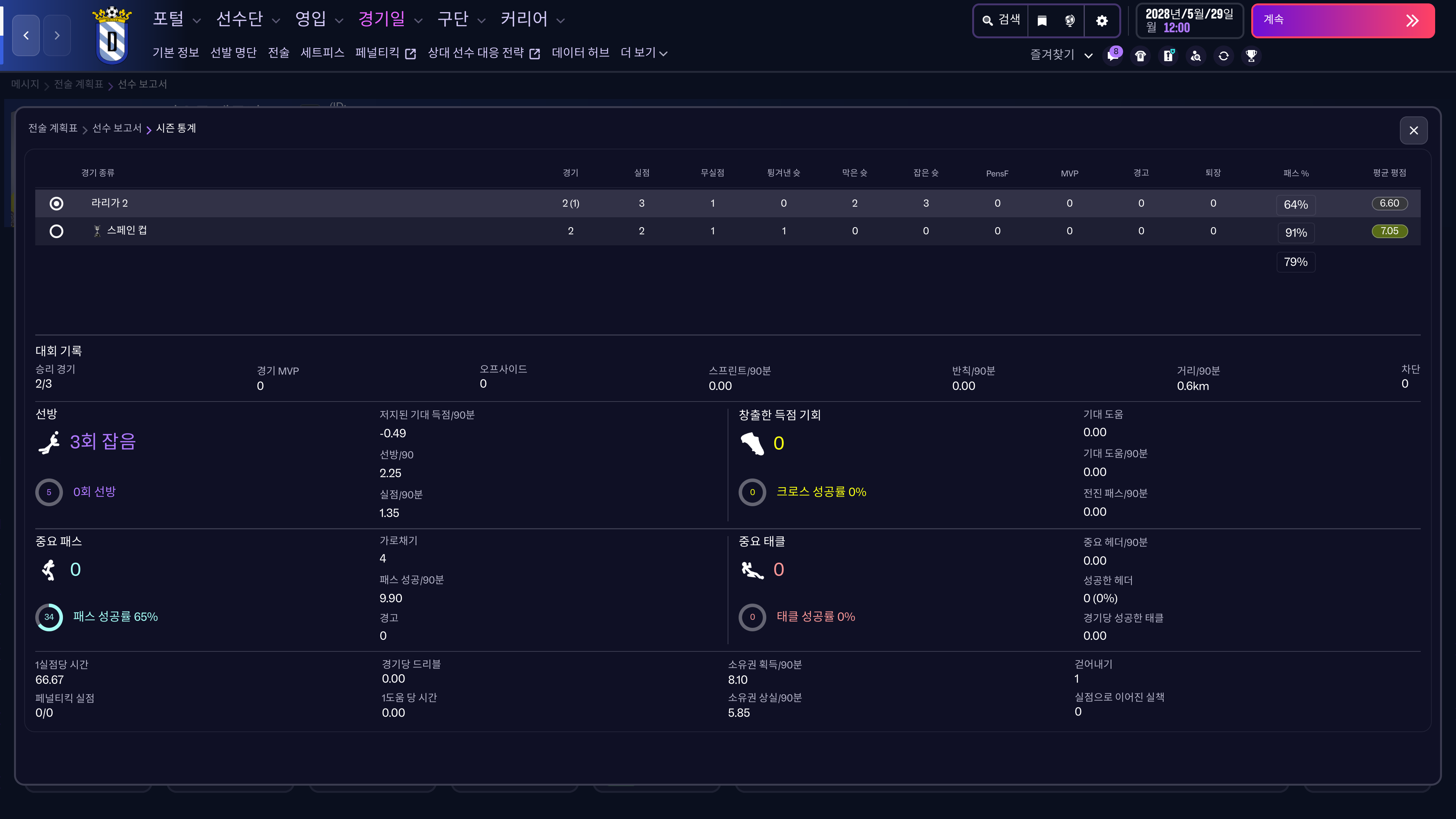Screen dimensions: 1456x819
Task: Click the transfer arrows shortcut icon
Action: point(1223,56)
